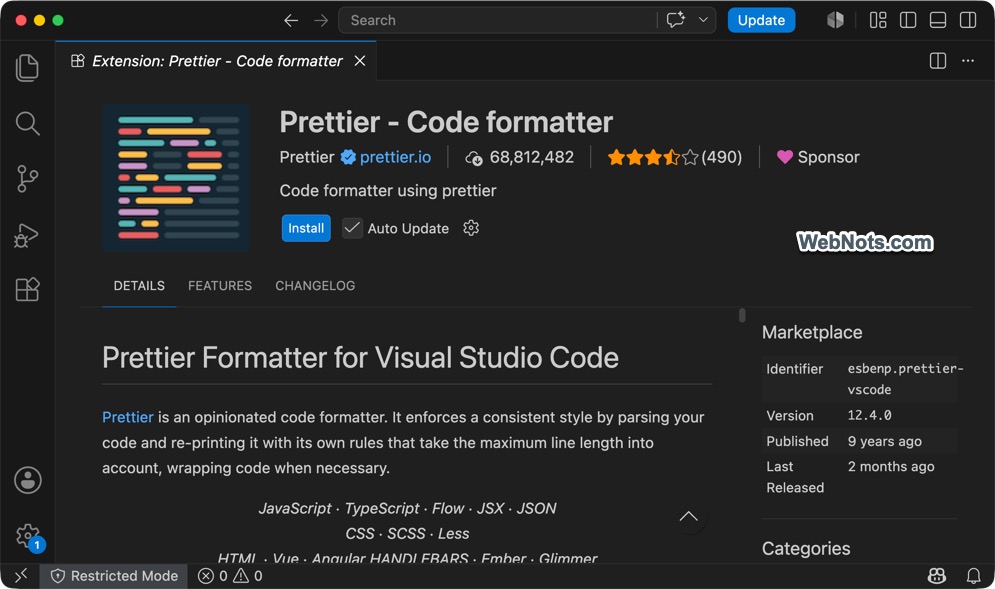The height and width of the screenshot is (589, 995).
Task: Click the Categories heading
Action: [x=806, y=548]
